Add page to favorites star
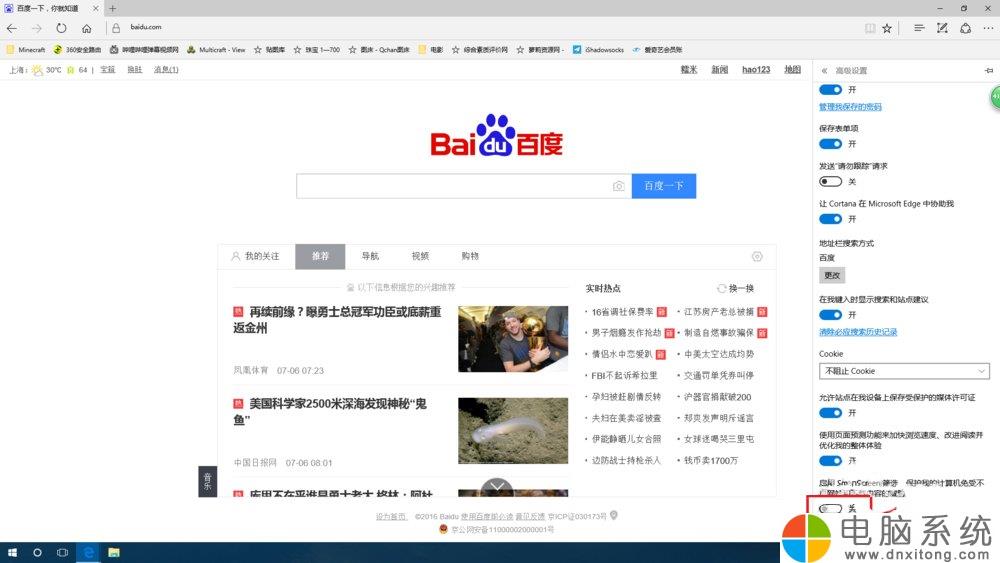This screenshot has width=1000, height=563. [887, 28]
